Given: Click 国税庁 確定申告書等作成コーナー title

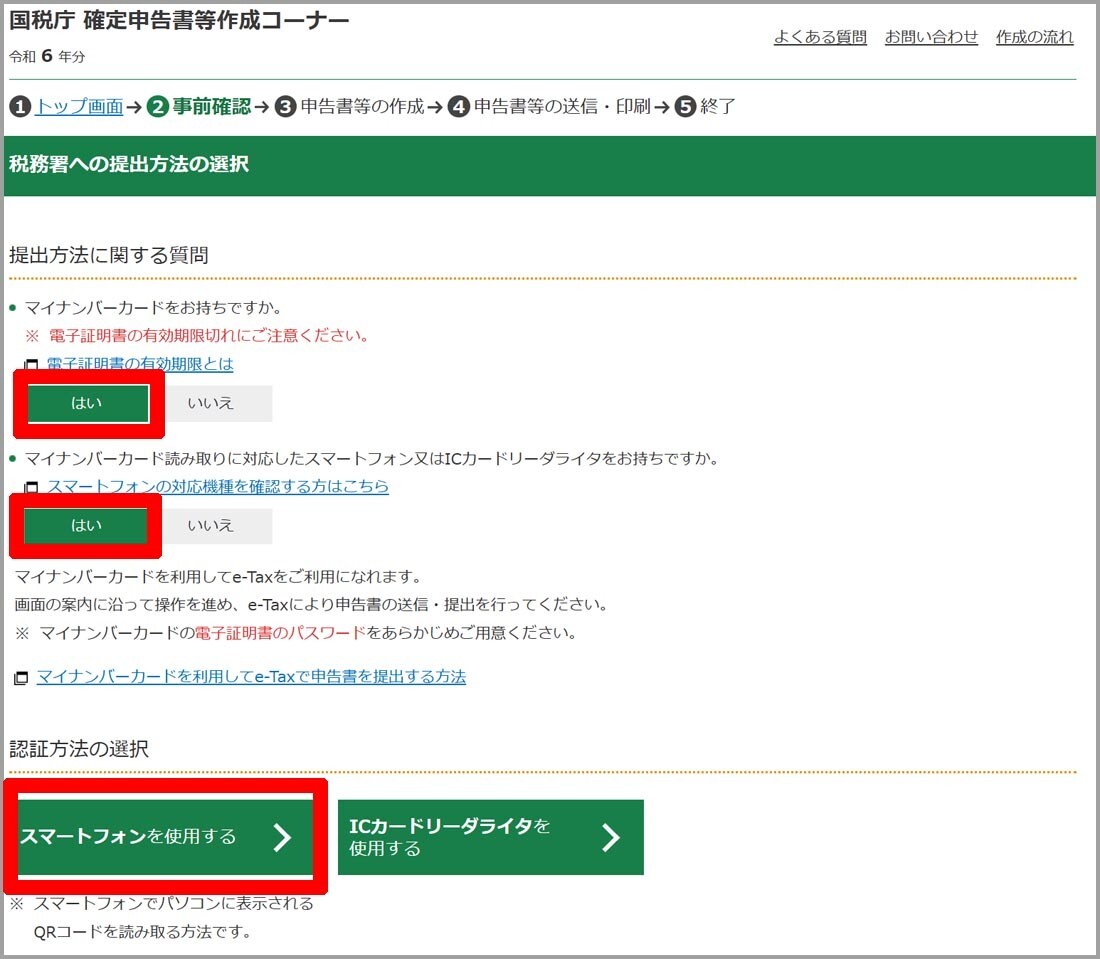Looking at the screenshot, I should pos(179,20).
